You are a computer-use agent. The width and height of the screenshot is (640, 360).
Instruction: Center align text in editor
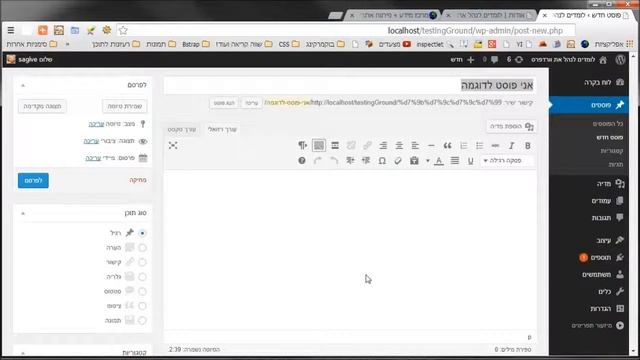pyautogui.click(x=399, y=146)
